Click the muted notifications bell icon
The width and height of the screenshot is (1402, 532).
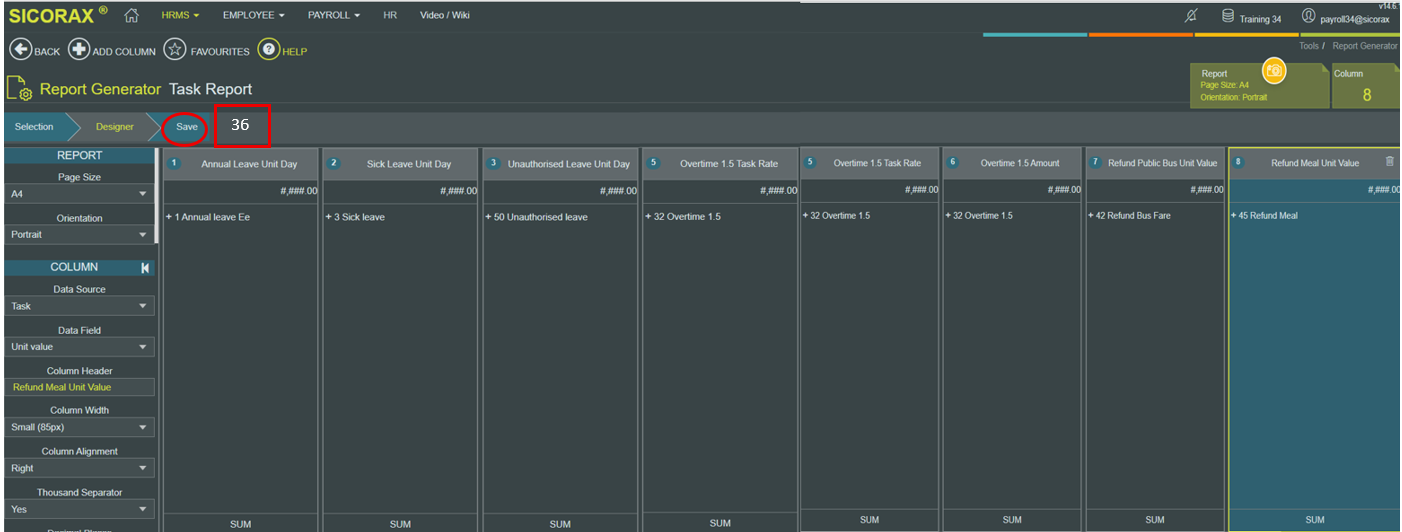coord(1191,17)
